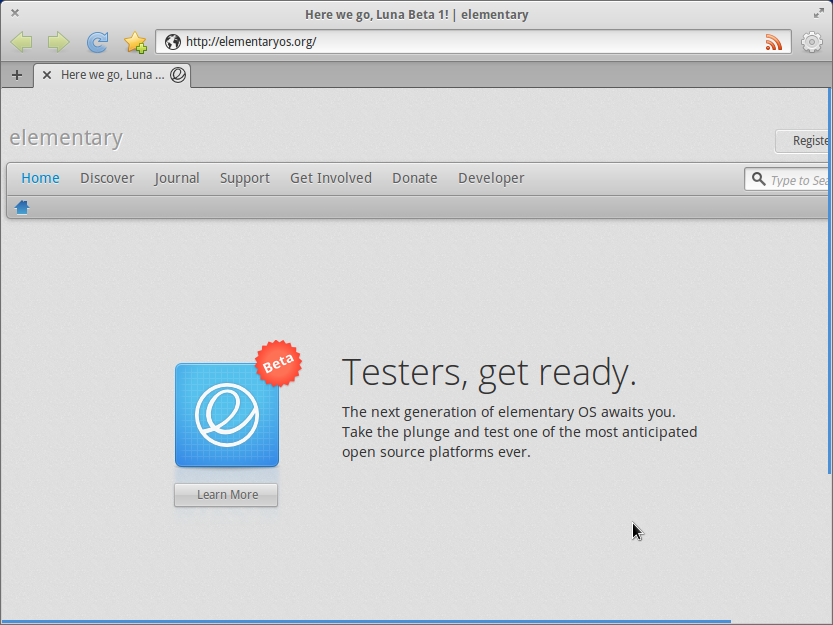
Task: Open browser settings gear menu
Action: click(x=812, y=42)
